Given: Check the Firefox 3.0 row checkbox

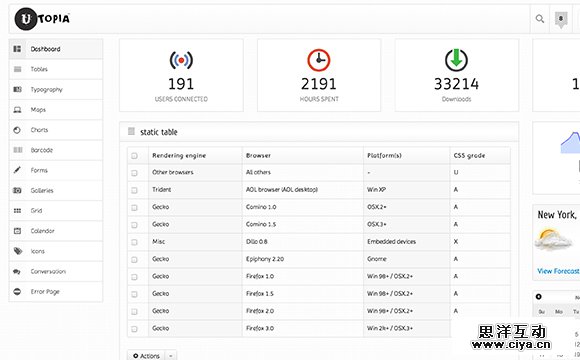Looking at the screenshot, I should pos(134,329).
